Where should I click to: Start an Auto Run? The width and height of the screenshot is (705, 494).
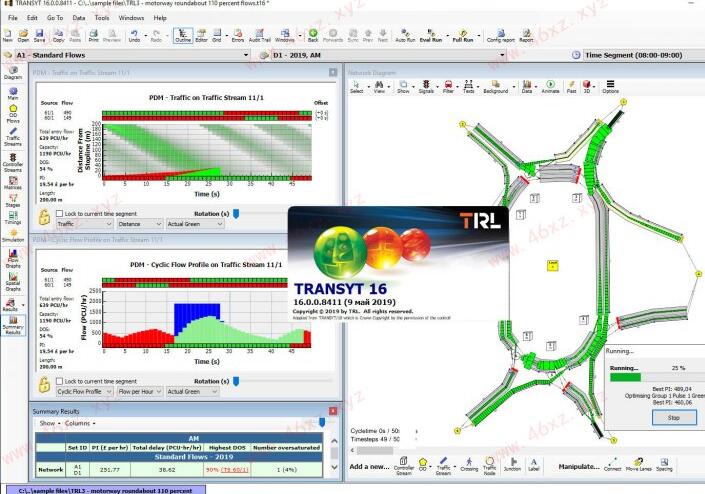(x=405, y=36)
